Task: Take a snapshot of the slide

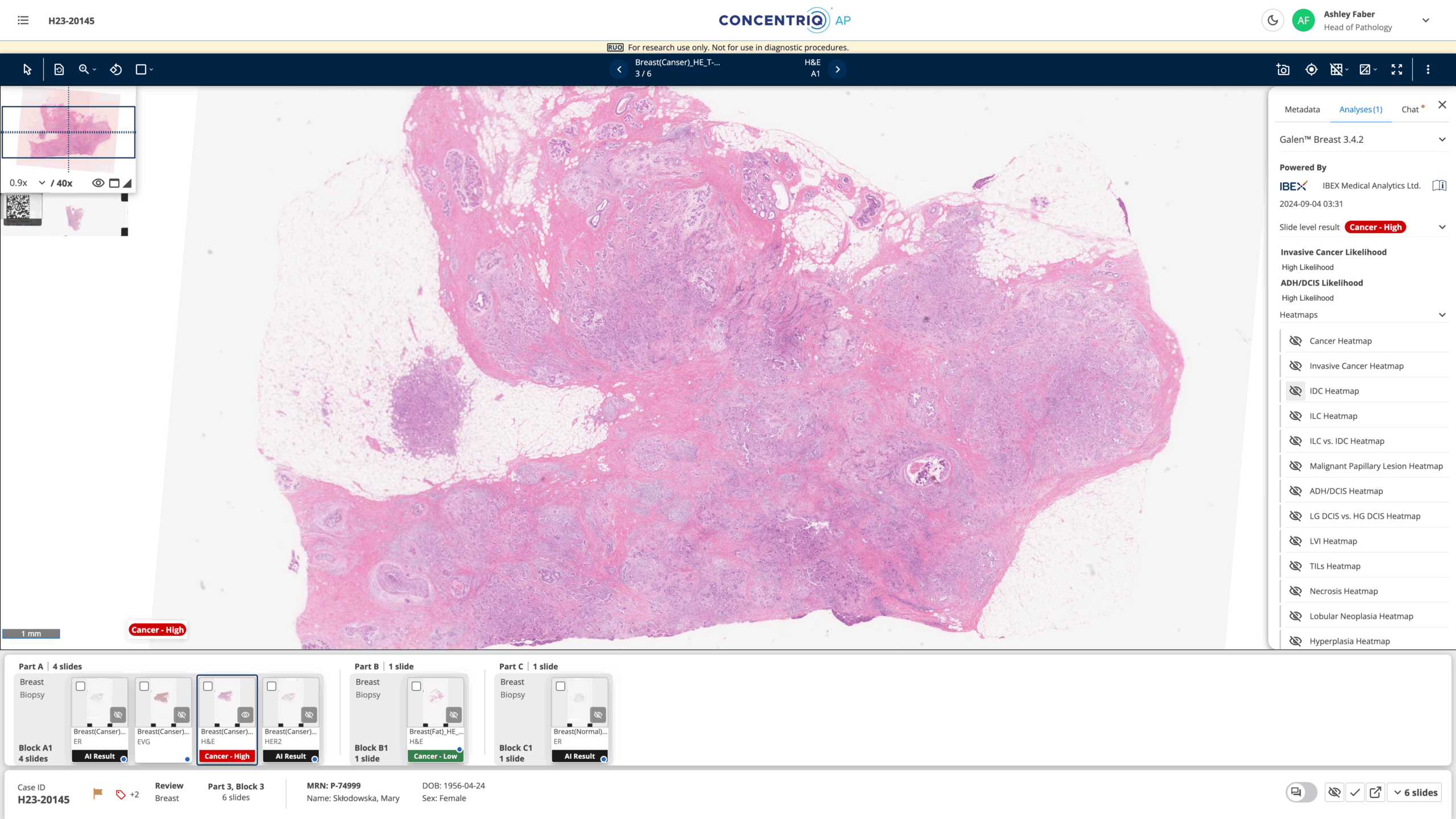Action: coord(1283,69)
